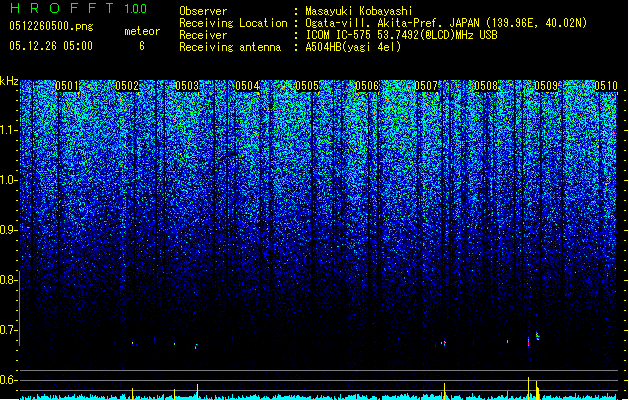Click the 0508 time marker

pyautogui.click(x=486, y=86)
